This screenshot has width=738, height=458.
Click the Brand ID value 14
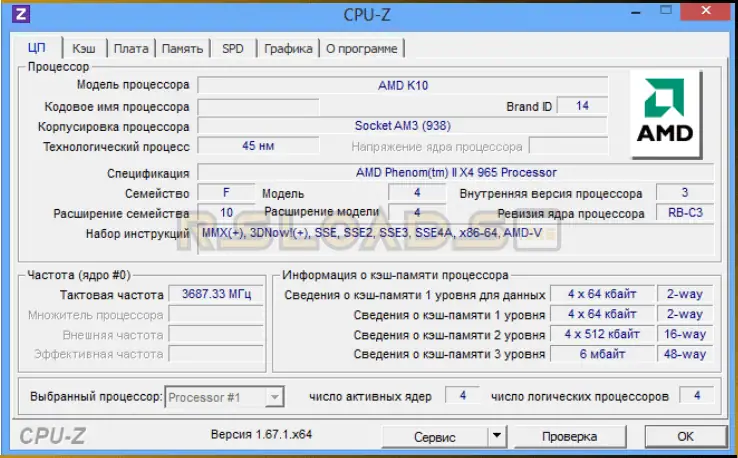tap(582, 106)
